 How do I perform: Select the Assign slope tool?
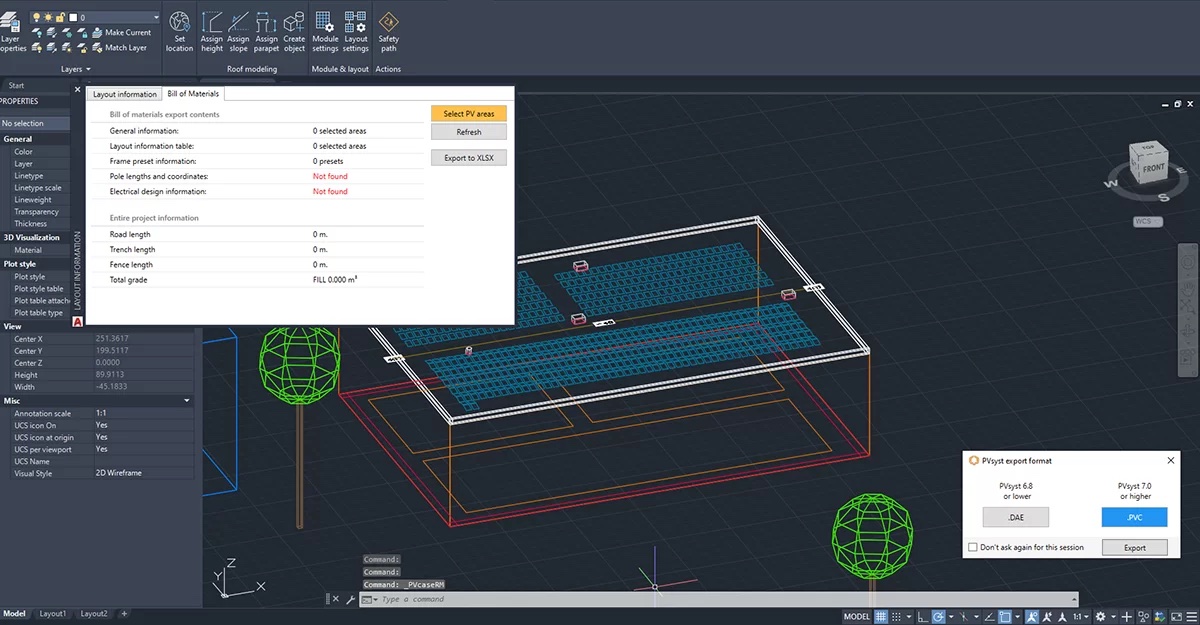[x=238, y=33]
